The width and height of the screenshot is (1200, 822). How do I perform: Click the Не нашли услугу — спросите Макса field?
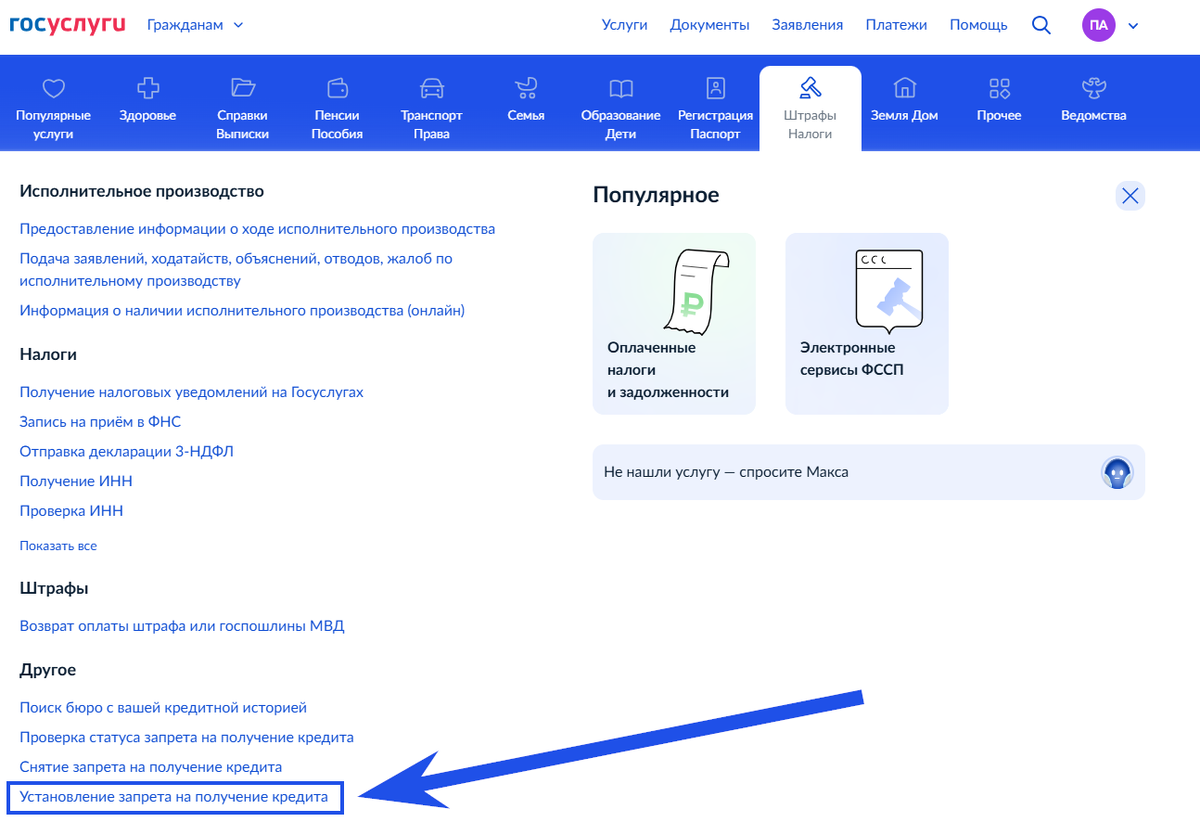coord(868,472)
